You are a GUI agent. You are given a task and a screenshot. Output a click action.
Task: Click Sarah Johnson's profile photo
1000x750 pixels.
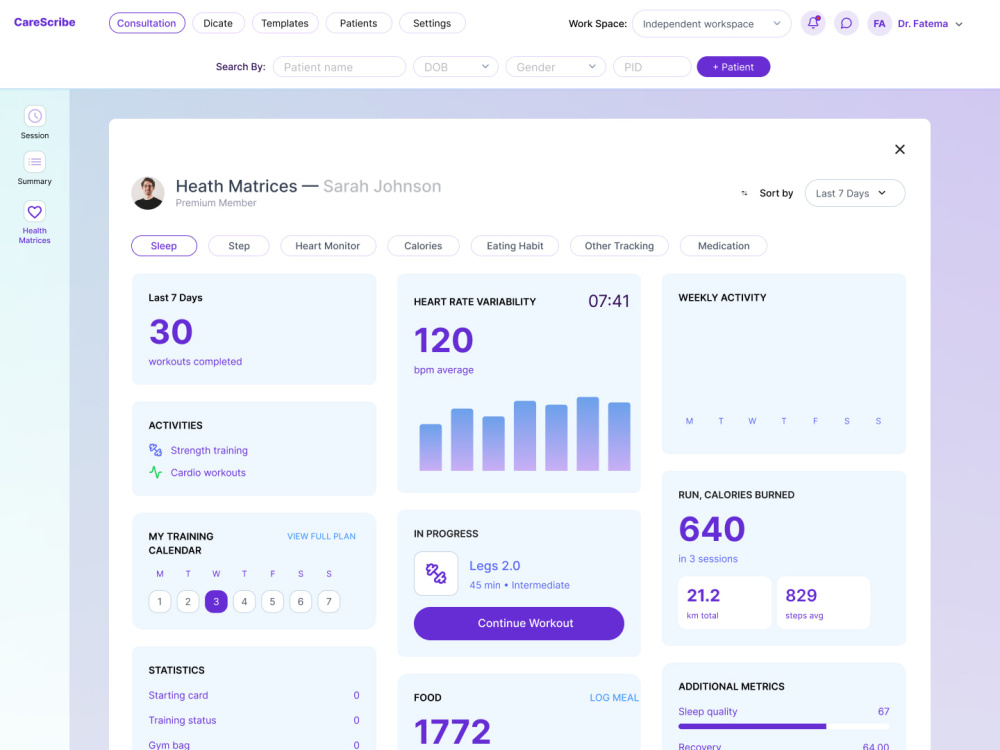148,193
